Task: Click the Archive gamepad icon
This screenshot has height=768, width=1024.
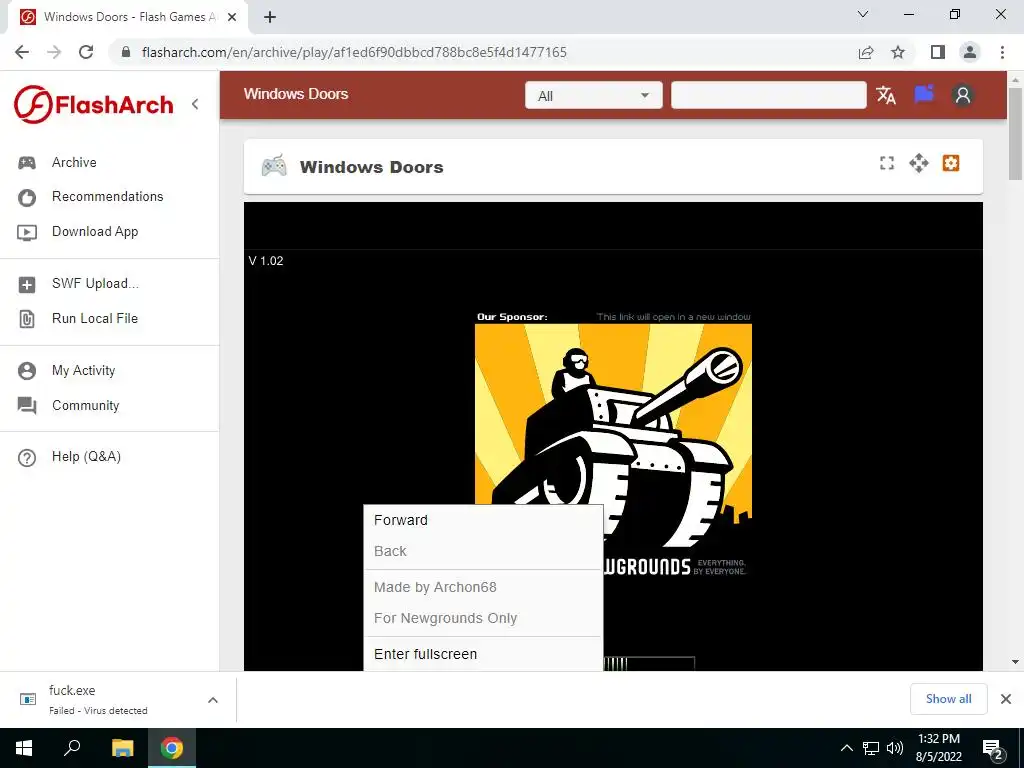Action: pyautogui.click(x=27, y=163)
